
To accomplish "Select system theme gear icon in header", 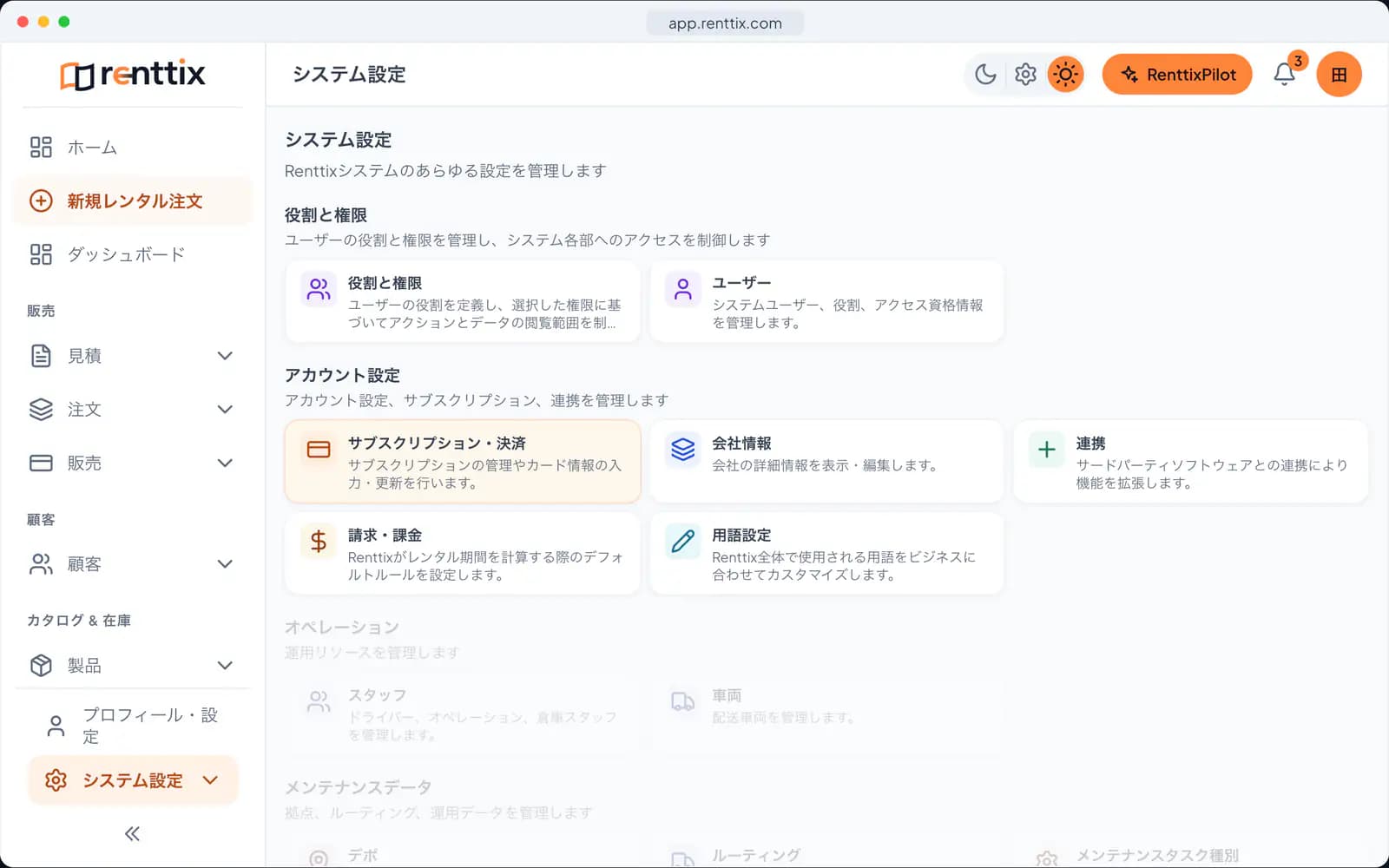I will point(1025,75).
